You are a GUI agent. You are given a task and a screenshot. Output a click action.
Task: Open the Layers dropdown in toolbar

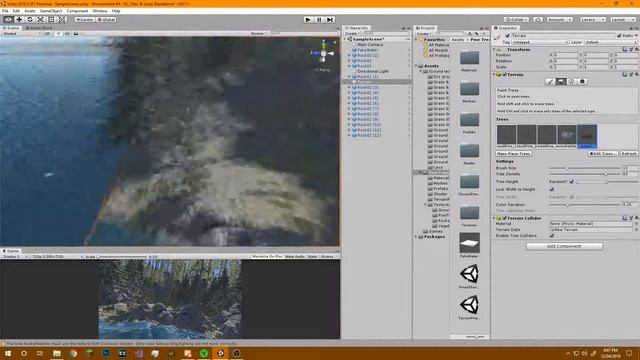pos(593,20)
